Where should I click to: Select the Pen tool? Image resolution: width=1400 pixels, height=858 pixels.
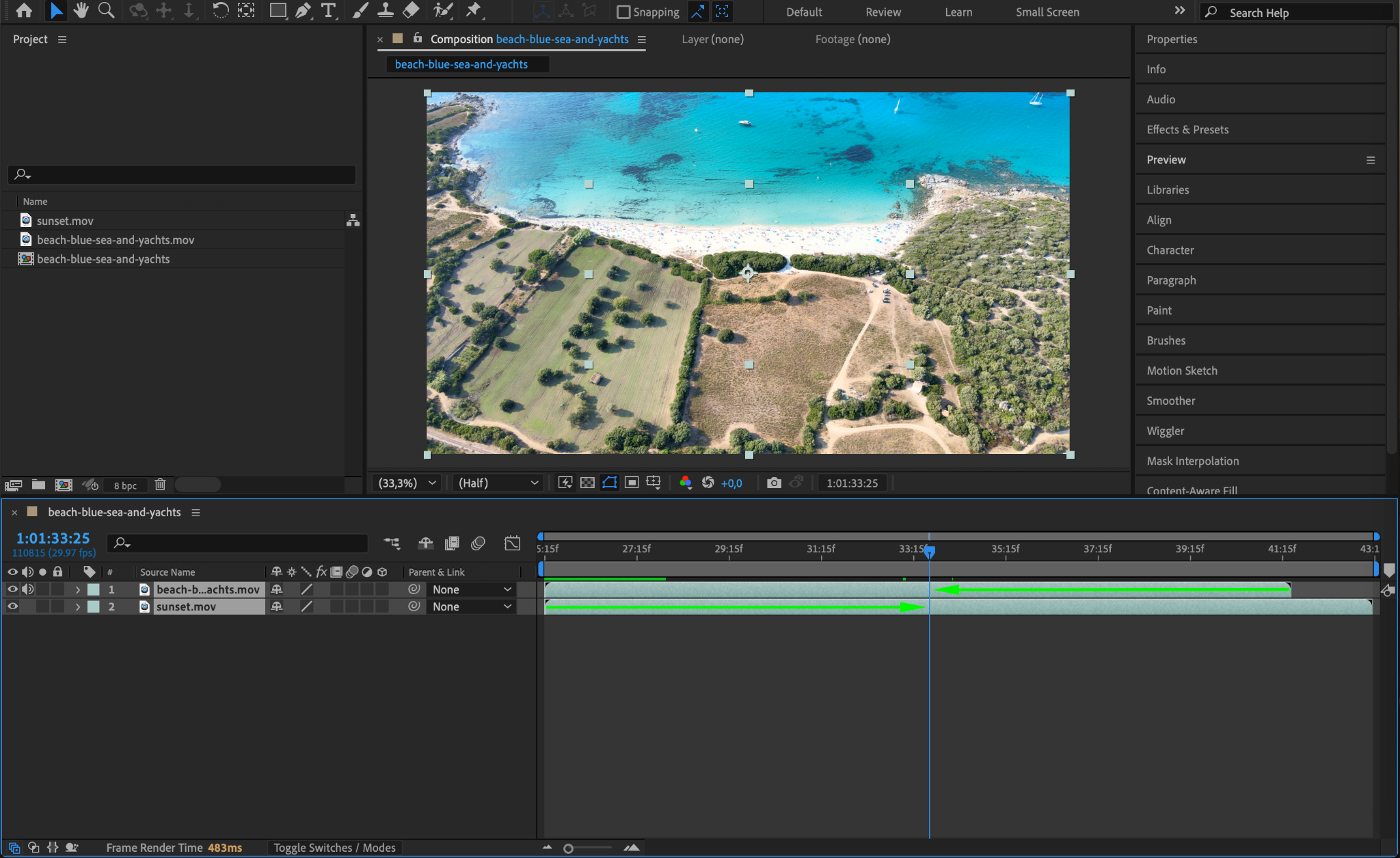[x=303, y=10]
